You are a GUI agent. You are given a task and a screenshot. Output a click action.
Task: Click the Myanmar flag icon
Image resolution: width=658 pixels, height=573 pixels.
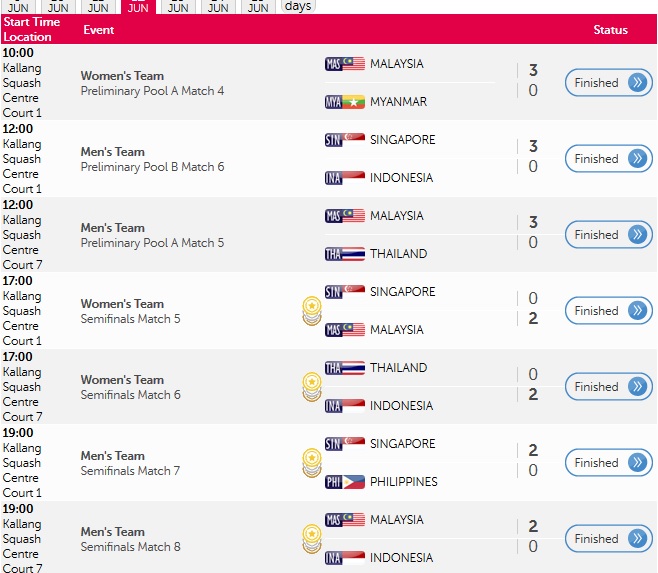345,102
